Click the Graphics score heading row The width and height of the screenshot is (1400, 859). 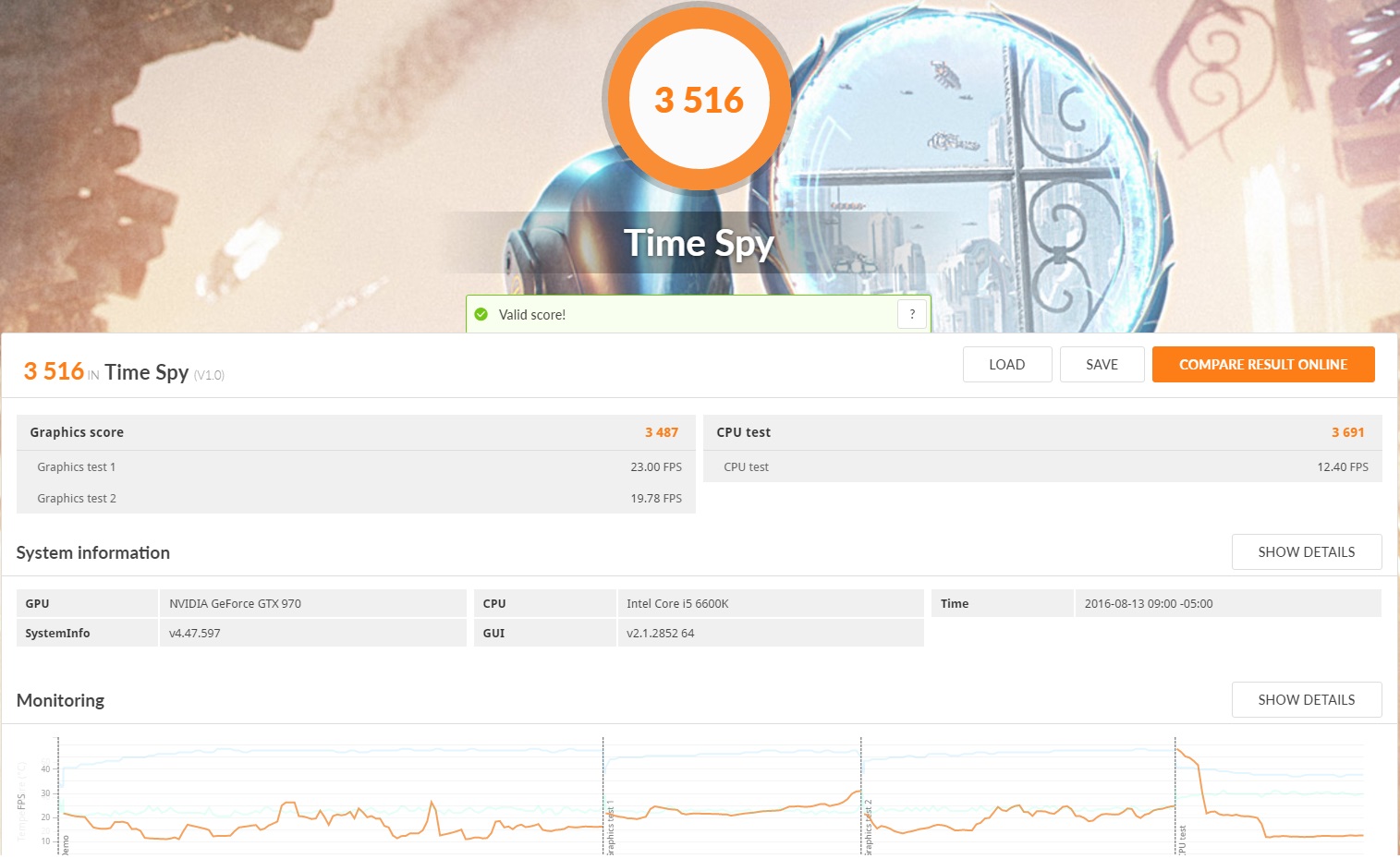pyautogui.click(x=356, y=432)
